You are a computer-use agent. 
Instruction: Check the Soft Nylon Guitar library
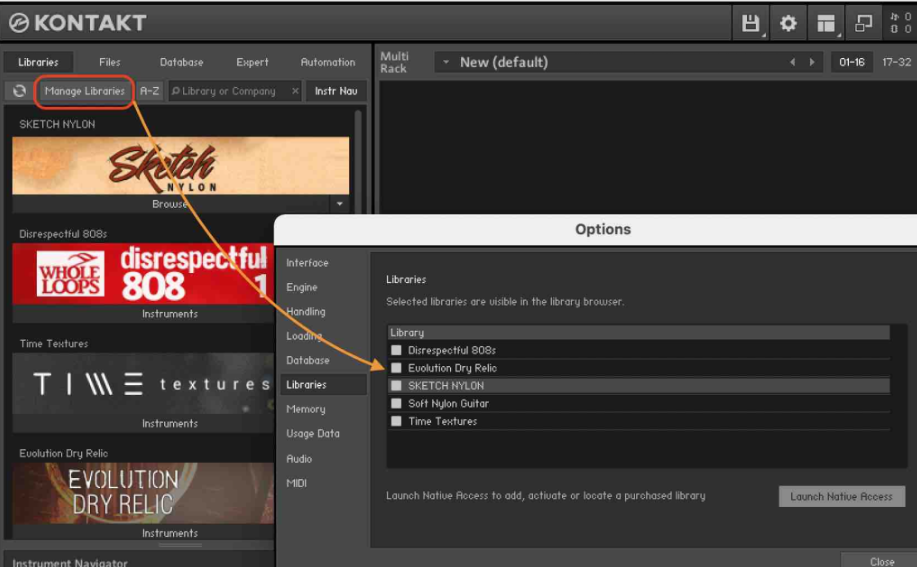tap(396, 404)
